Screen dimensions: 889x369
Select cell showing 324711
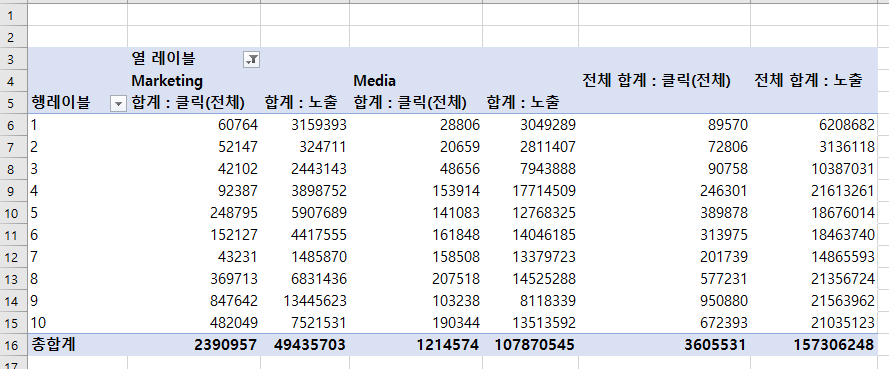tap(305, 147)
